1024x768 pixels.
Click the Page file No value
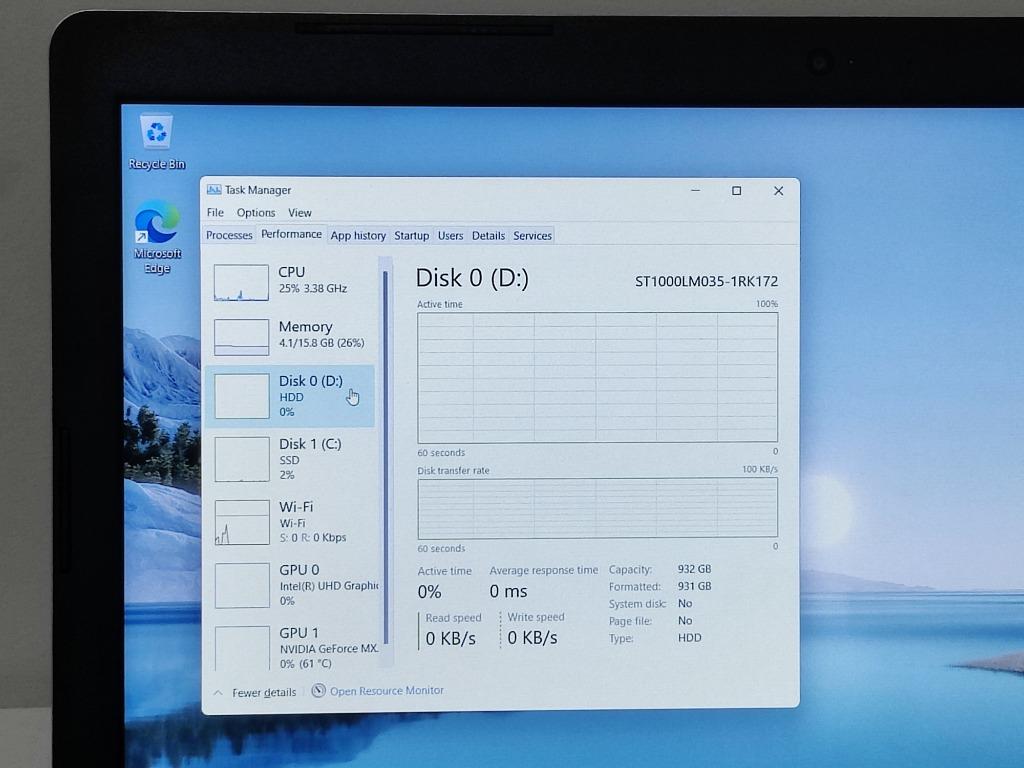coord(685,620)
